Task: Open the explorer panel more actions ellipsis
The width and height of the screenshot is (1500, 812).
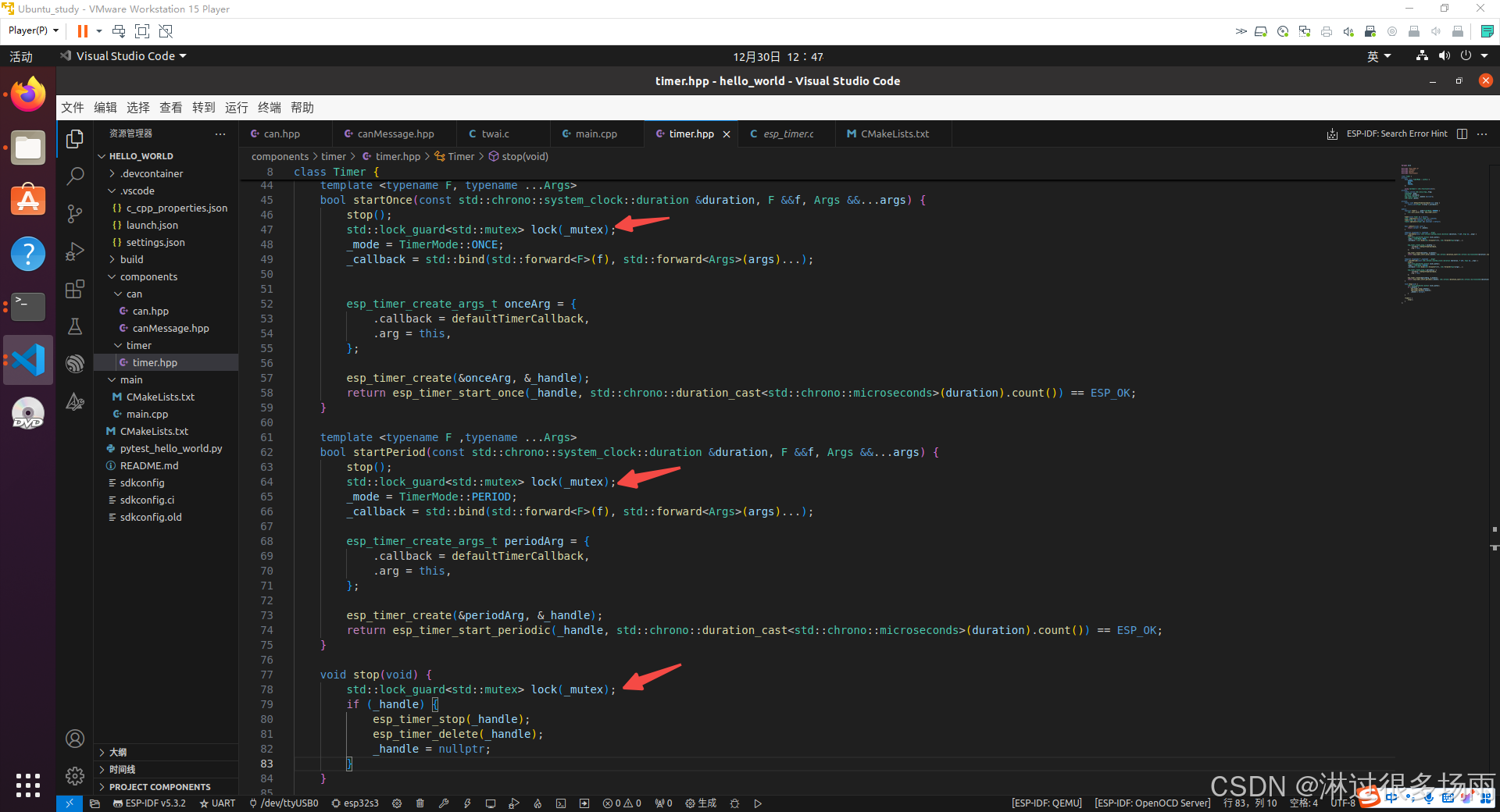Action: [220, 134]
